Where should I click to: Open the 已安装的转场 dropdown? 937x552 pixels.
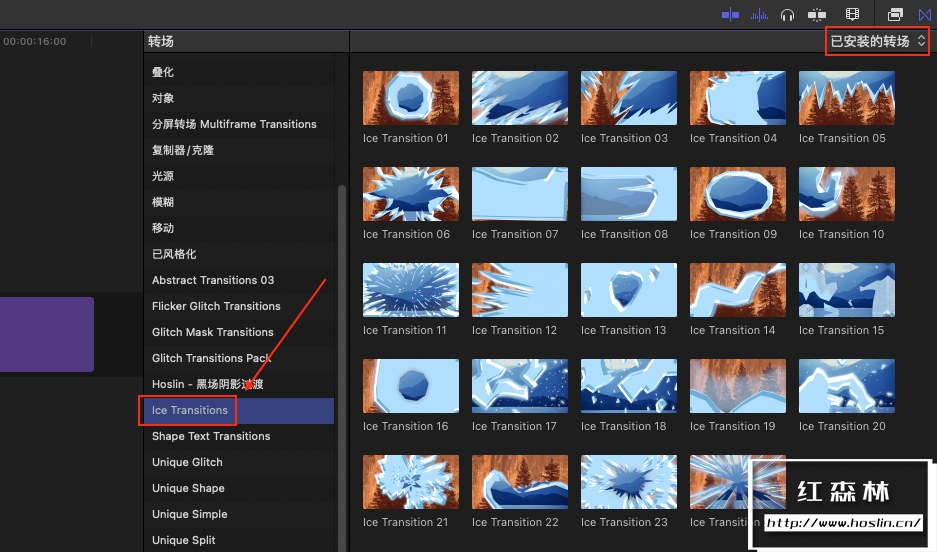click(878, 41)
